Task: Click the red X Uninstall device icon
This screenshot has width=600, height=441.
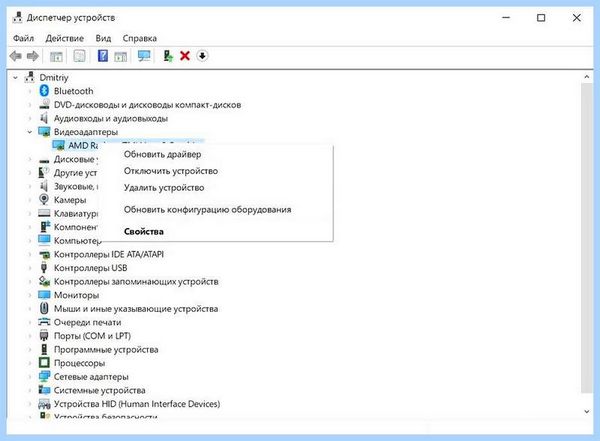Action: pyautogui.click(x=185, y=56)
